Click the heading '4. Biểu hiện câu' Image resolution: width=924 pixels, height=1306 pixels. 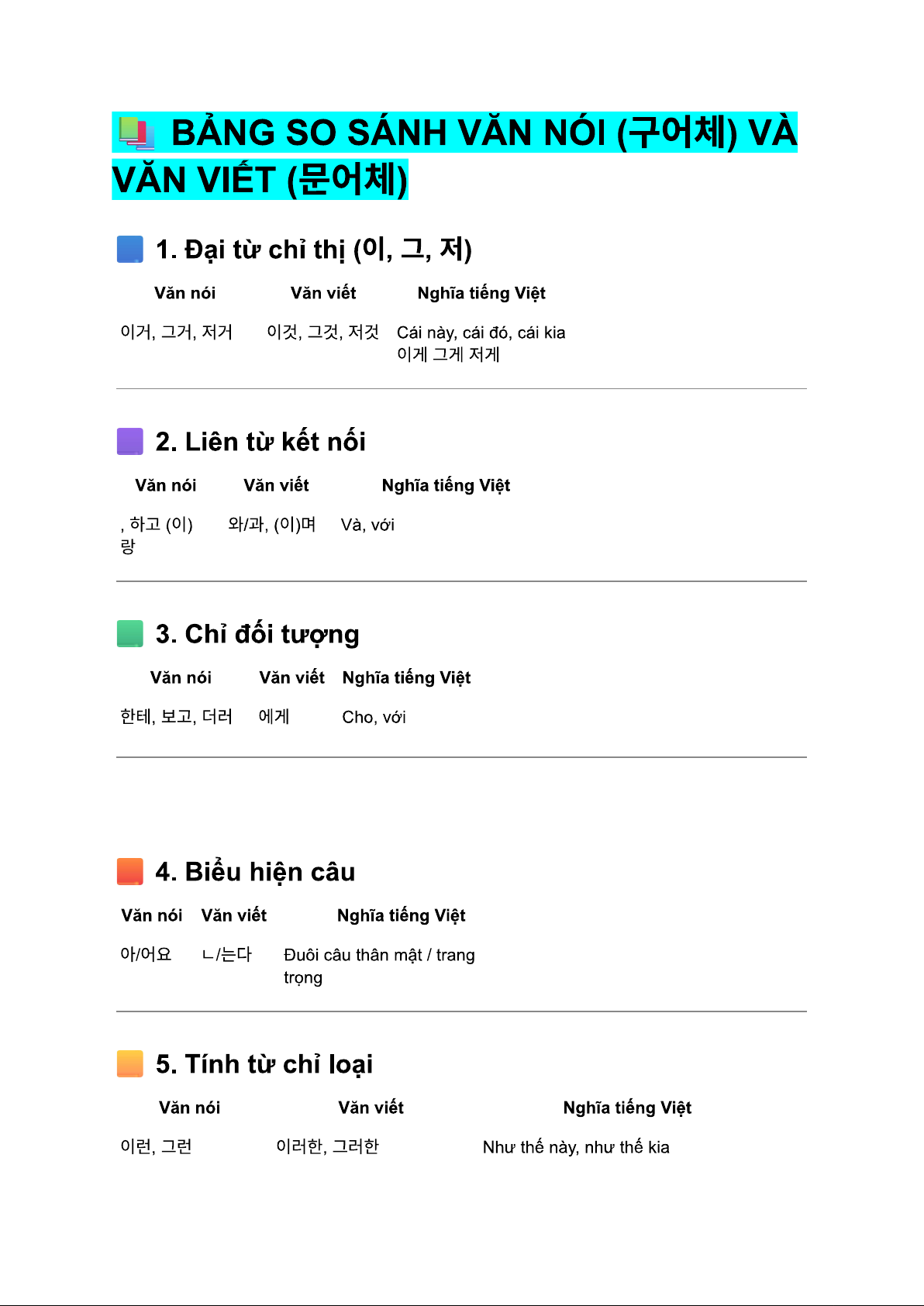pos(255,872)
